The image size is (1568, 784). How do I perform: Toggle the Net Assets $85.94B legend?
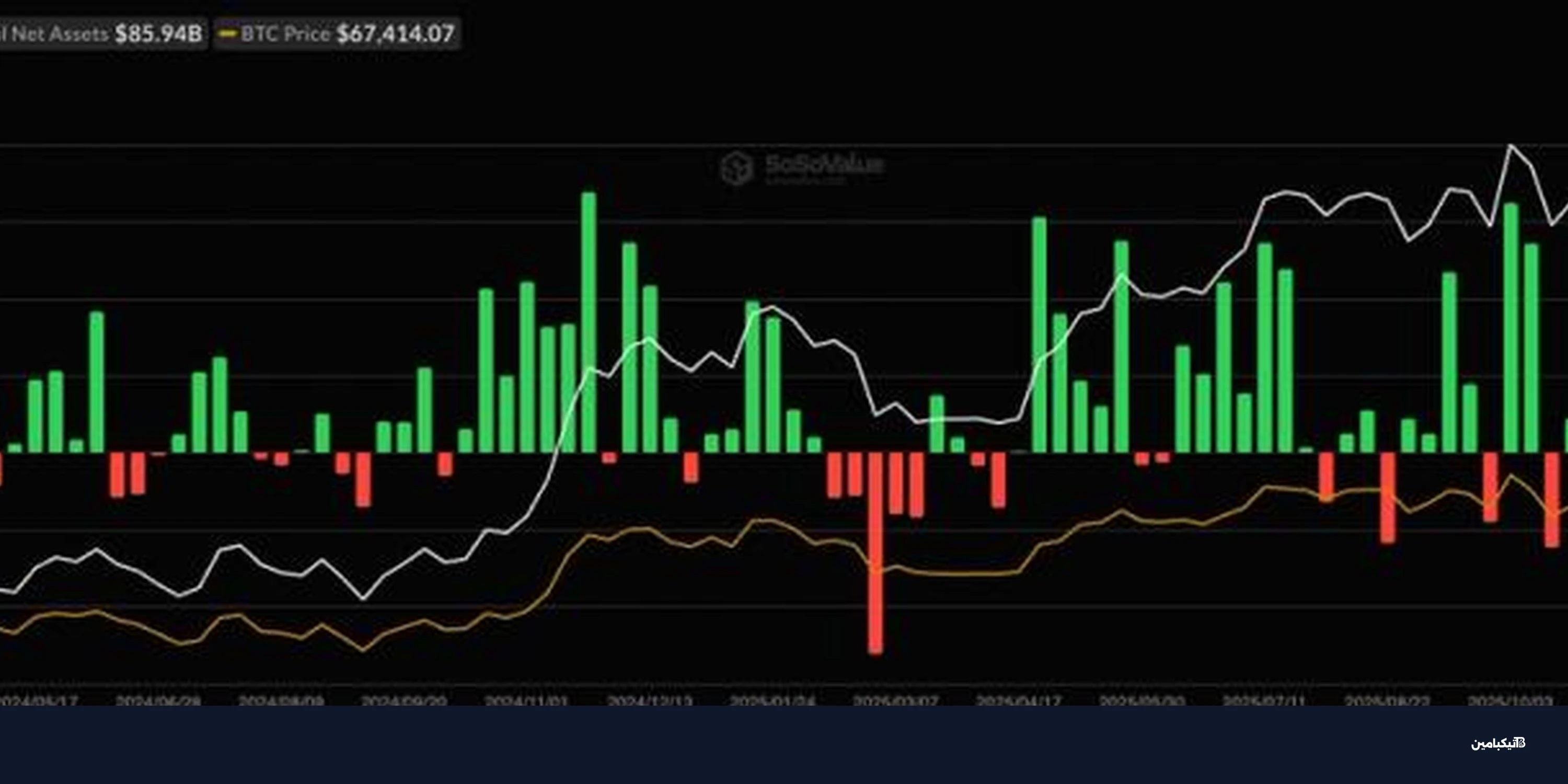click(x=103, y=33)
